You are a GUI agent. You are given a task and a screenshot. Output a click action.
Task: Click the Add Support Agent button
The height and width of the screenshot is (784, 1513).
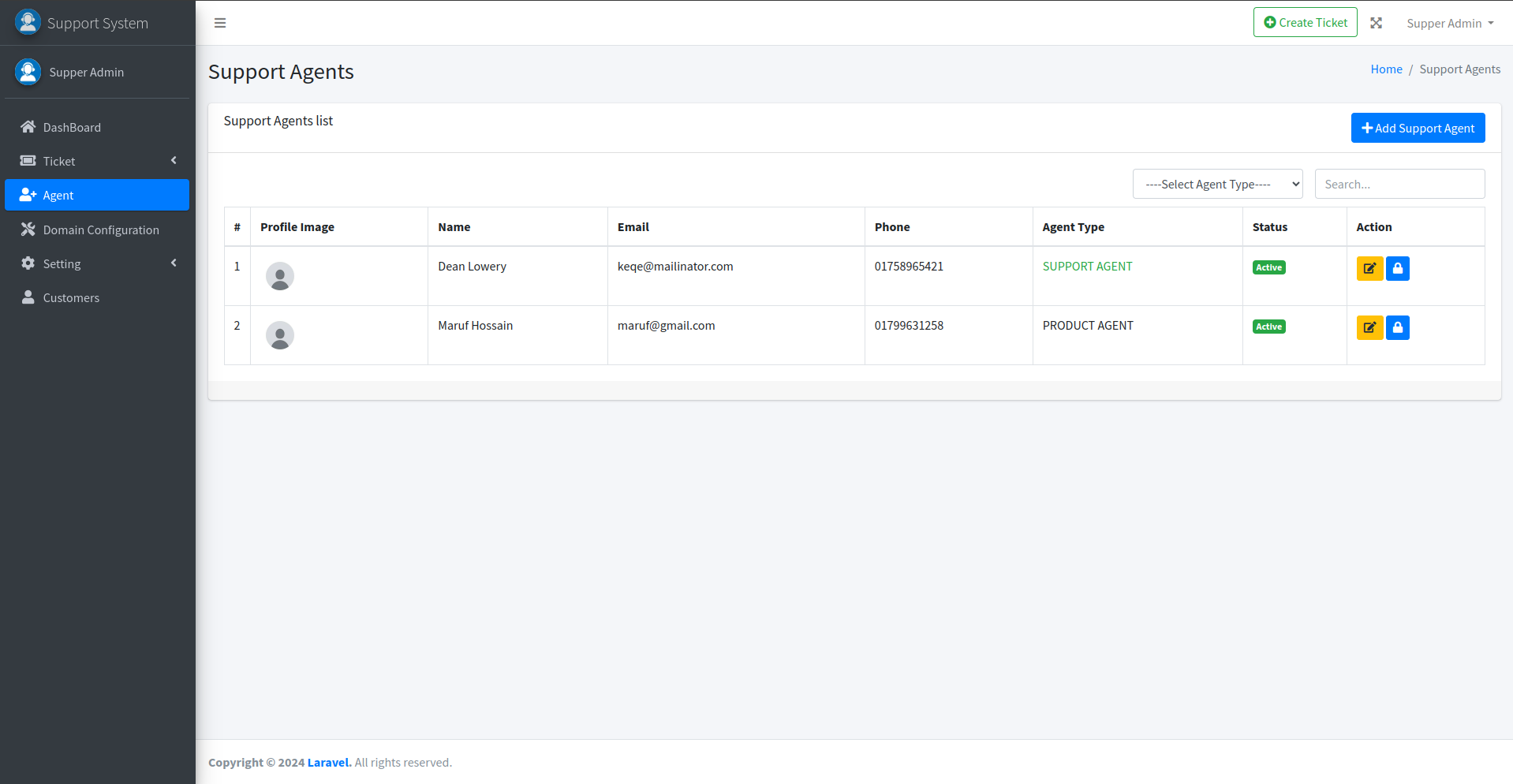point(1418,128)
